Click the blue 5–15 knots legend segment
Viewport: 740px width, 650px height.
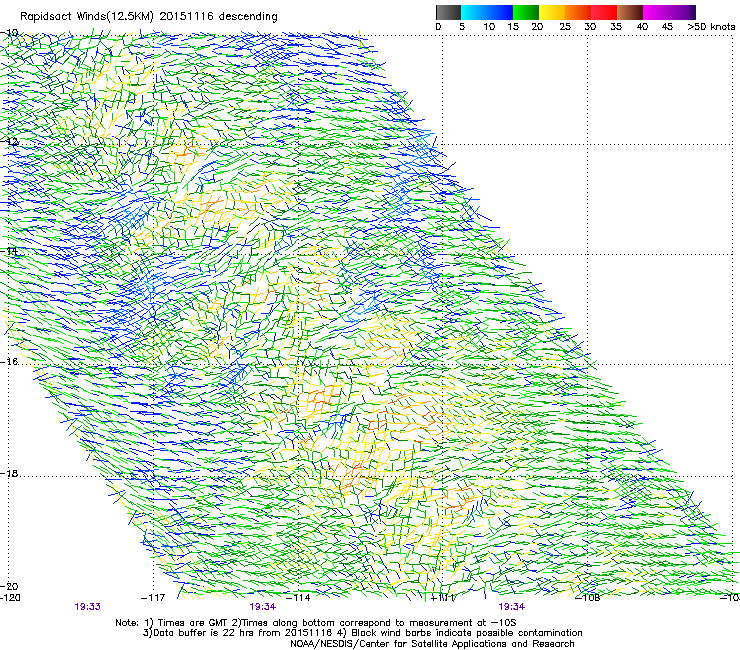487,12
